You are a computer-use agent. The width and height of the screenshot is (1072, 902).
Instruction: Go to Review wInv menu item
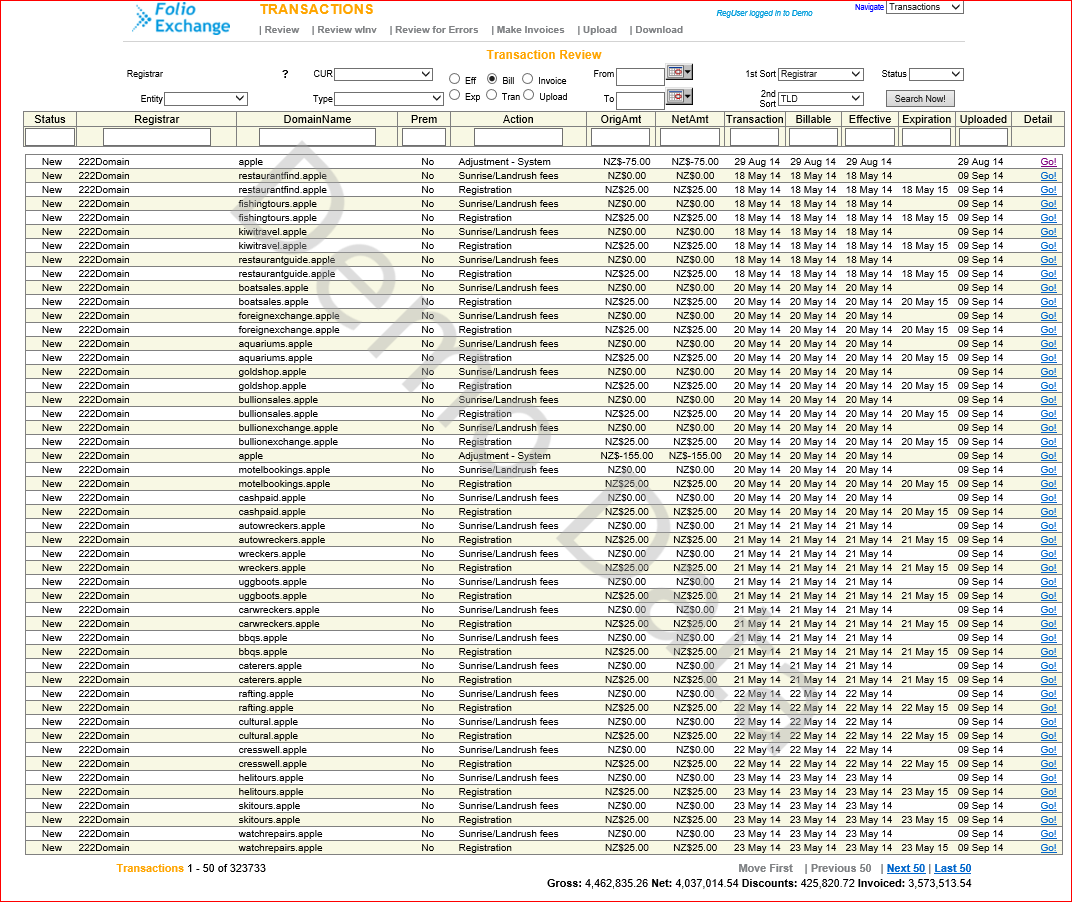tap(347, 30)
